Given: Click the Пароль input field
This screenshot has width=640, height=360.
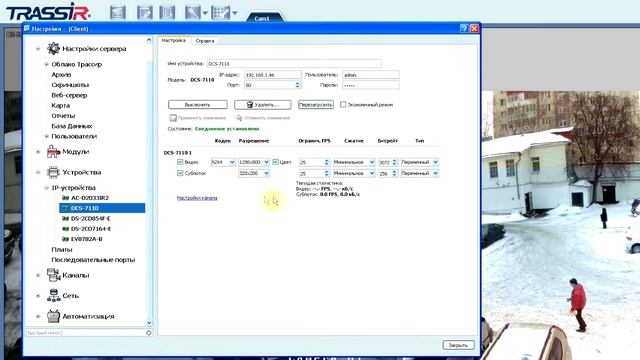Looking at the screenshot, I should click(371, 85).
